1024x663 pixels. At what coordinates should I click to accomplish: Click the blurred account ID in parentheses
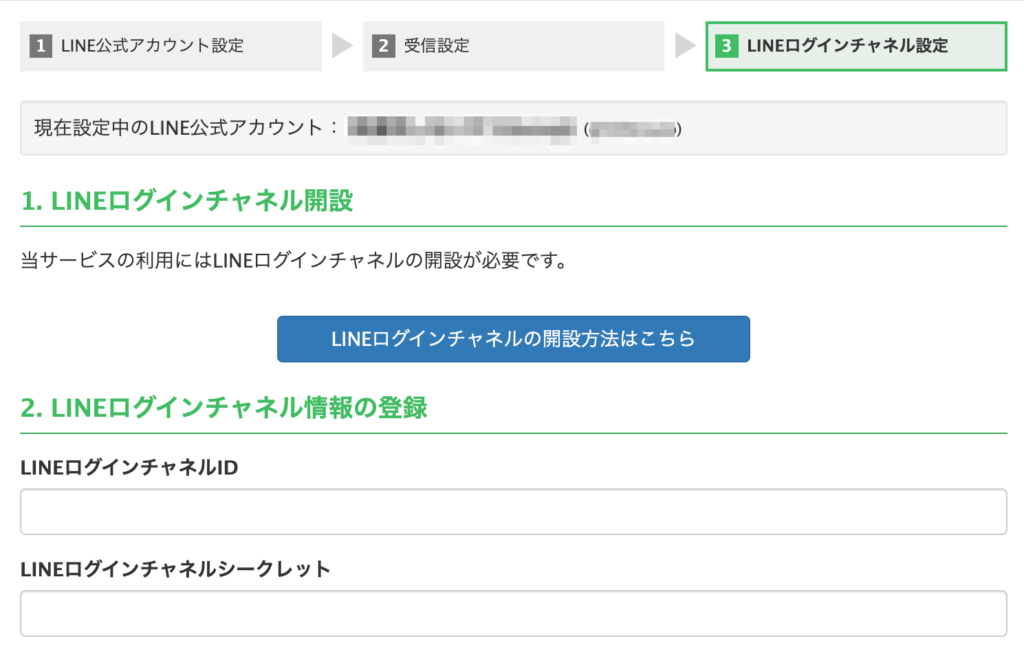point(633,129)
